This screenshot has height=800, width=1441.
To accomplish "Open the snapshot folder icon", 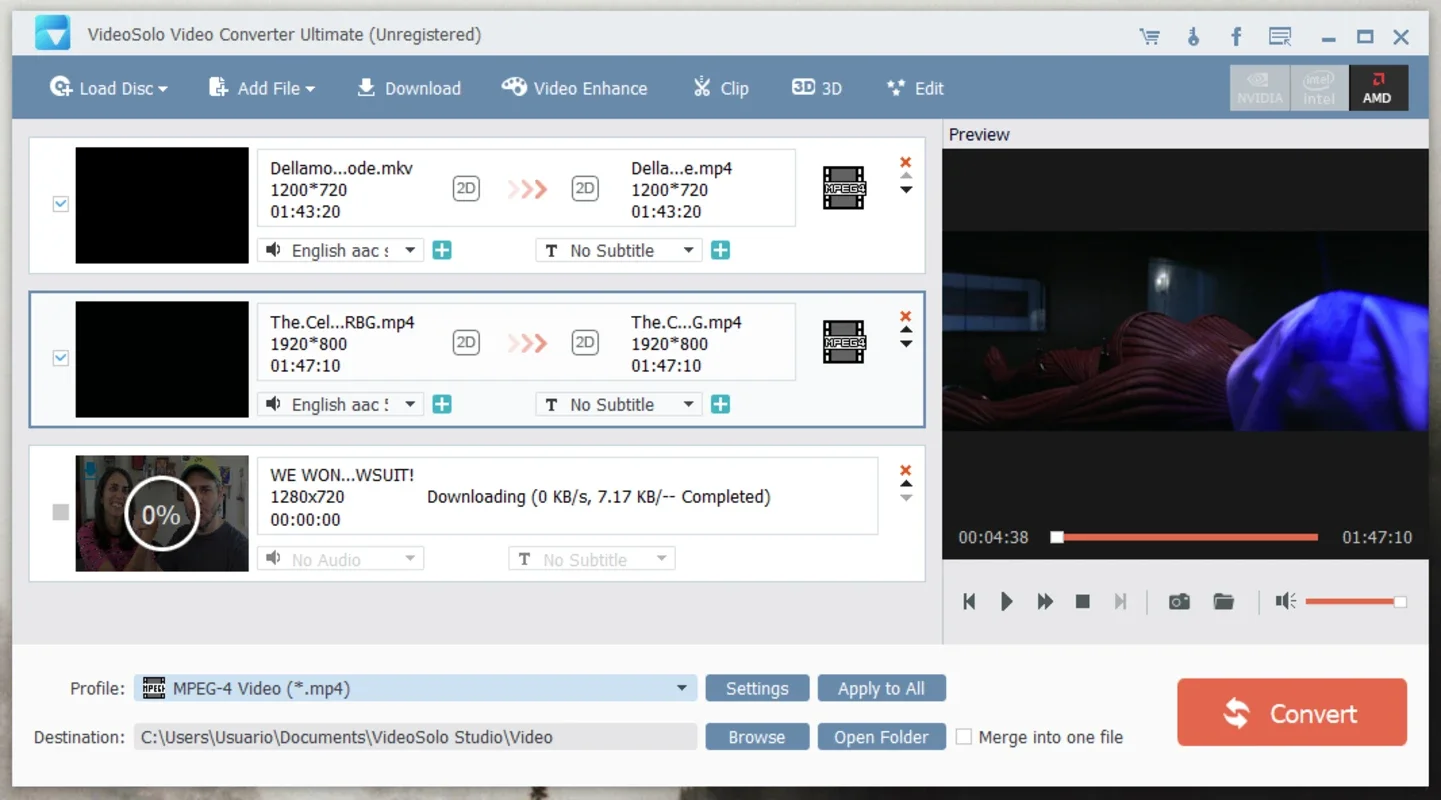I will point(1223,601).
